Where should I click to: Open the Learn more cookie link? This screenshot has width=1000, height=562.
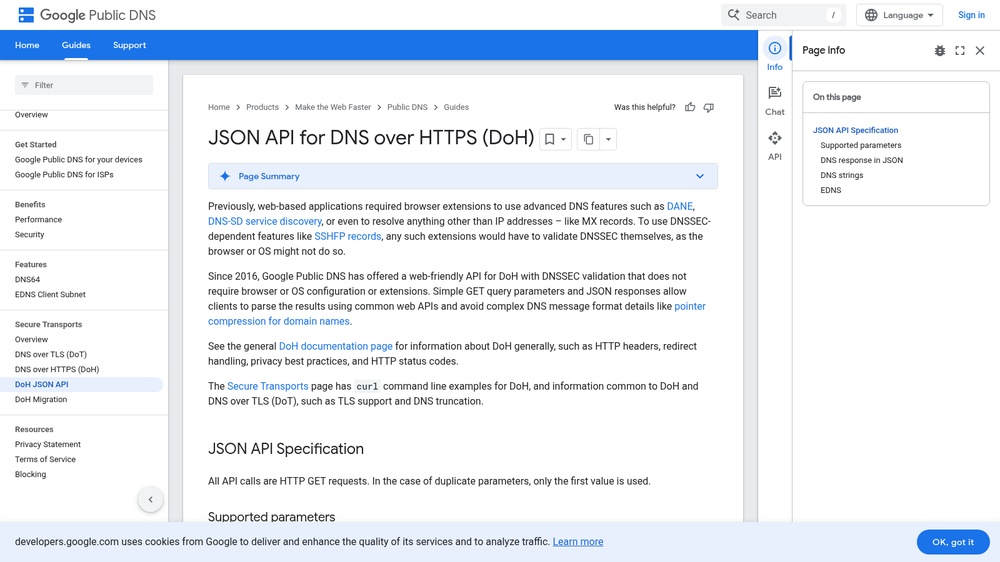coord(578,542)
